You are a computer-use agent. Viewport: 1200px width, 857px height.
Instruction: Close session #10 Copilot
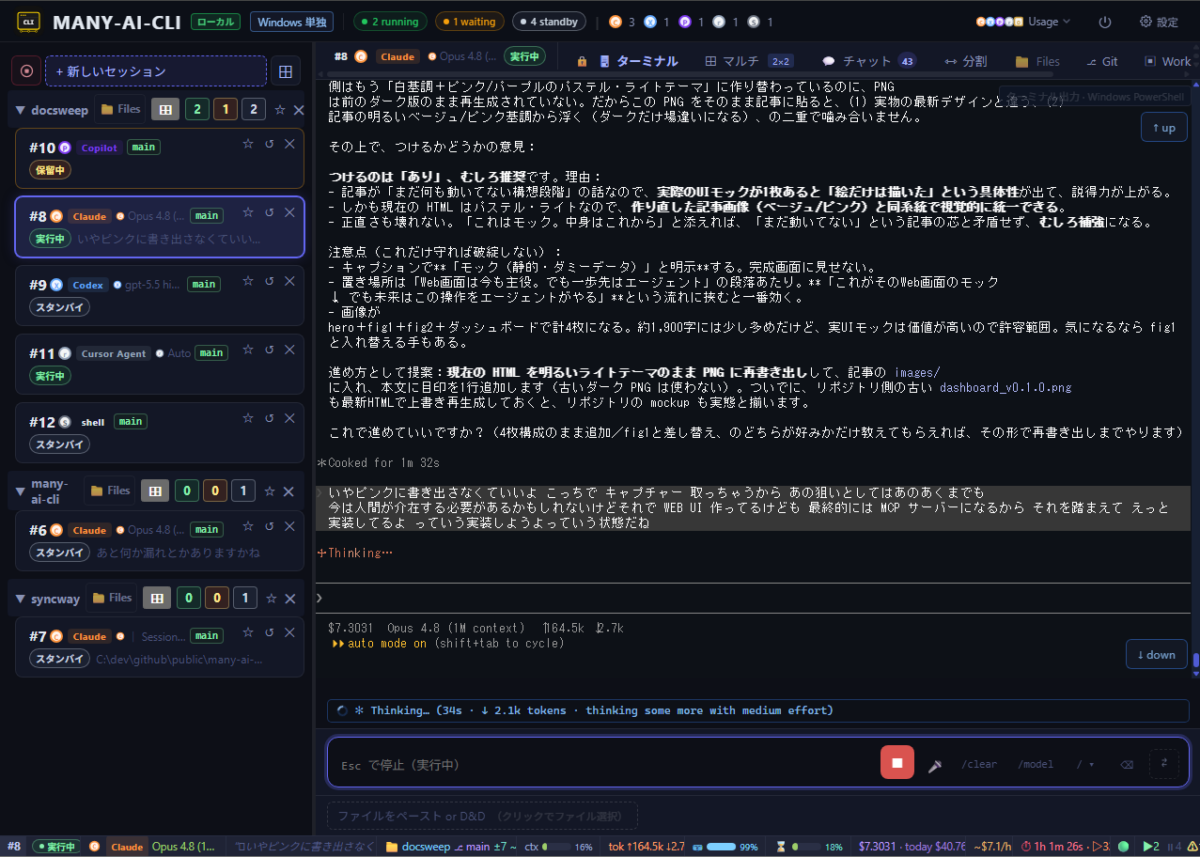(290, 144)
